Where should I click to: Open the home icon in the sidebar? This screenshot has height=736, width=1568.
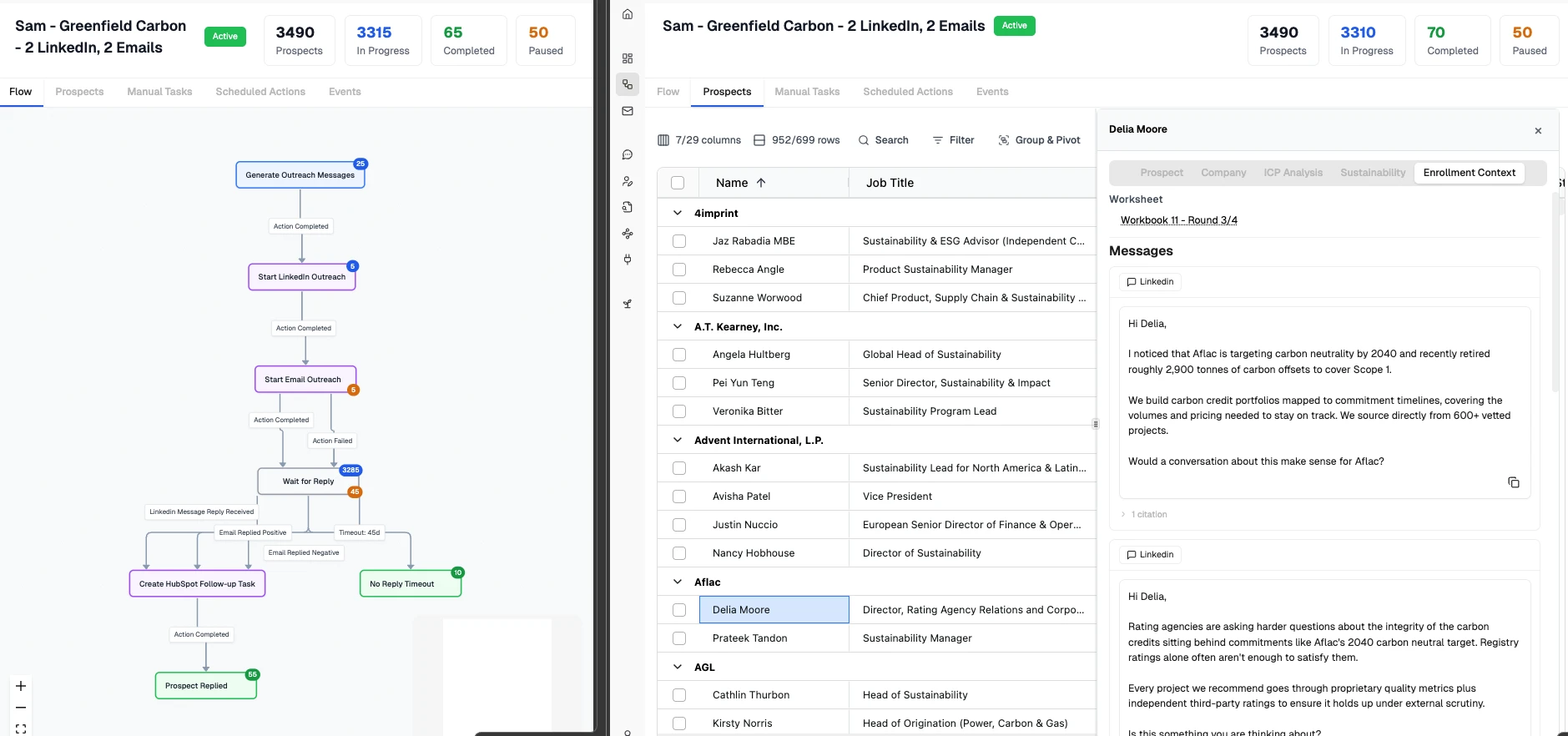pos(628,14)
